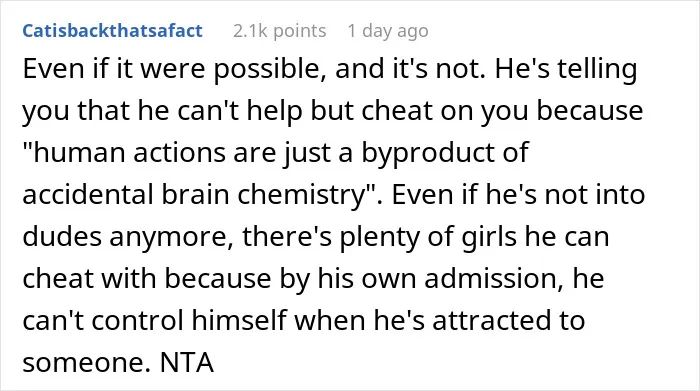Click the phrase "attracted to"
The width and height of the screenshot is (700, 391).
click(508, 320)
